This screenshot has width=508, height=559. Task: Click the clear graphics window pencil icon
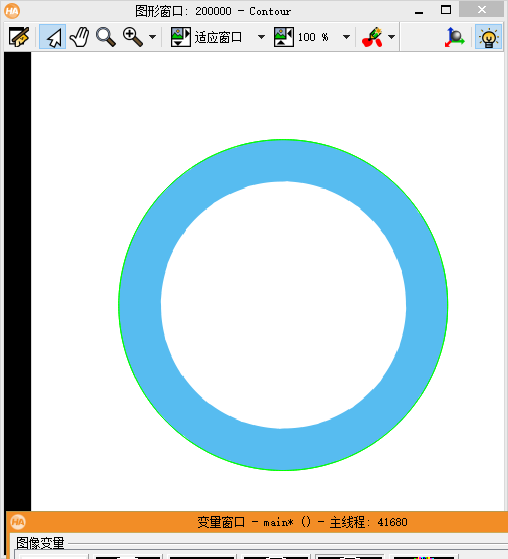pos(19,37)
